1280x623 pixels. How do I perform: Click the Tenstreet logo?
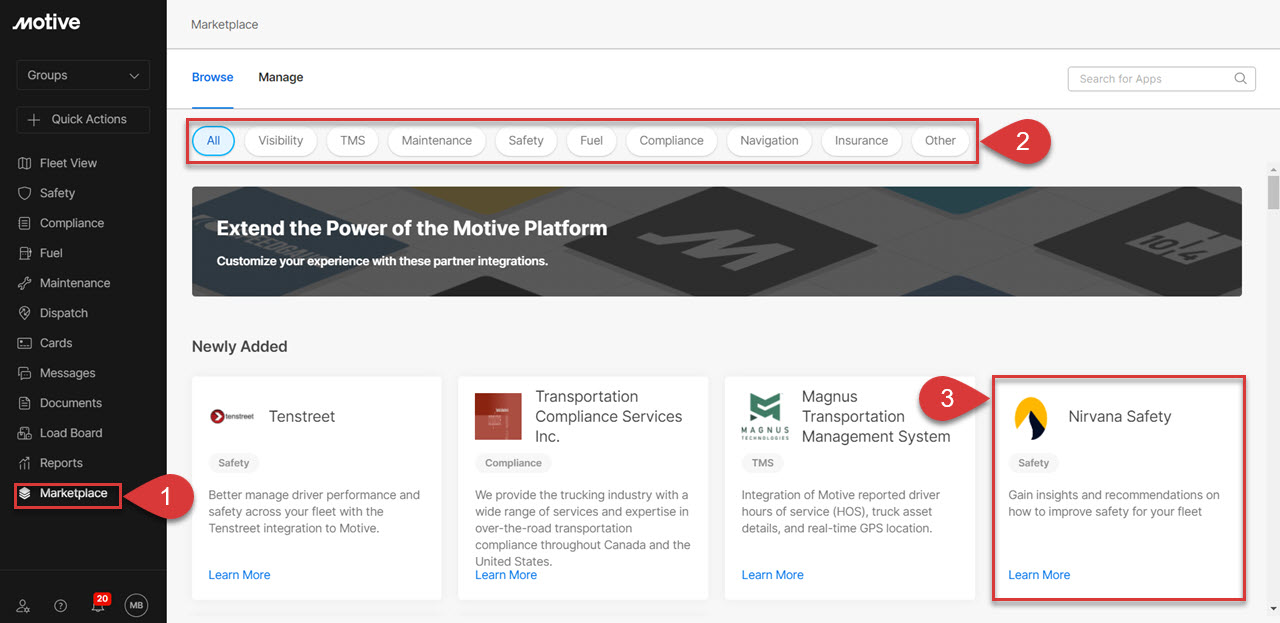233,417
